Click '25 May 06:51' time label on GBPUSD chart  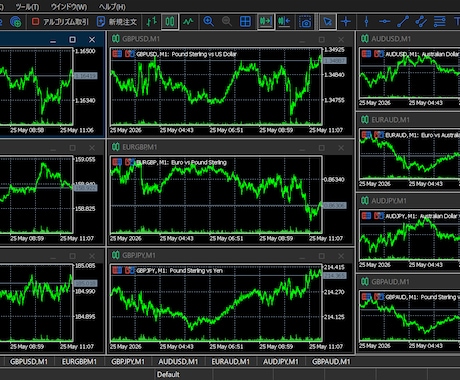tap(226, 130)
